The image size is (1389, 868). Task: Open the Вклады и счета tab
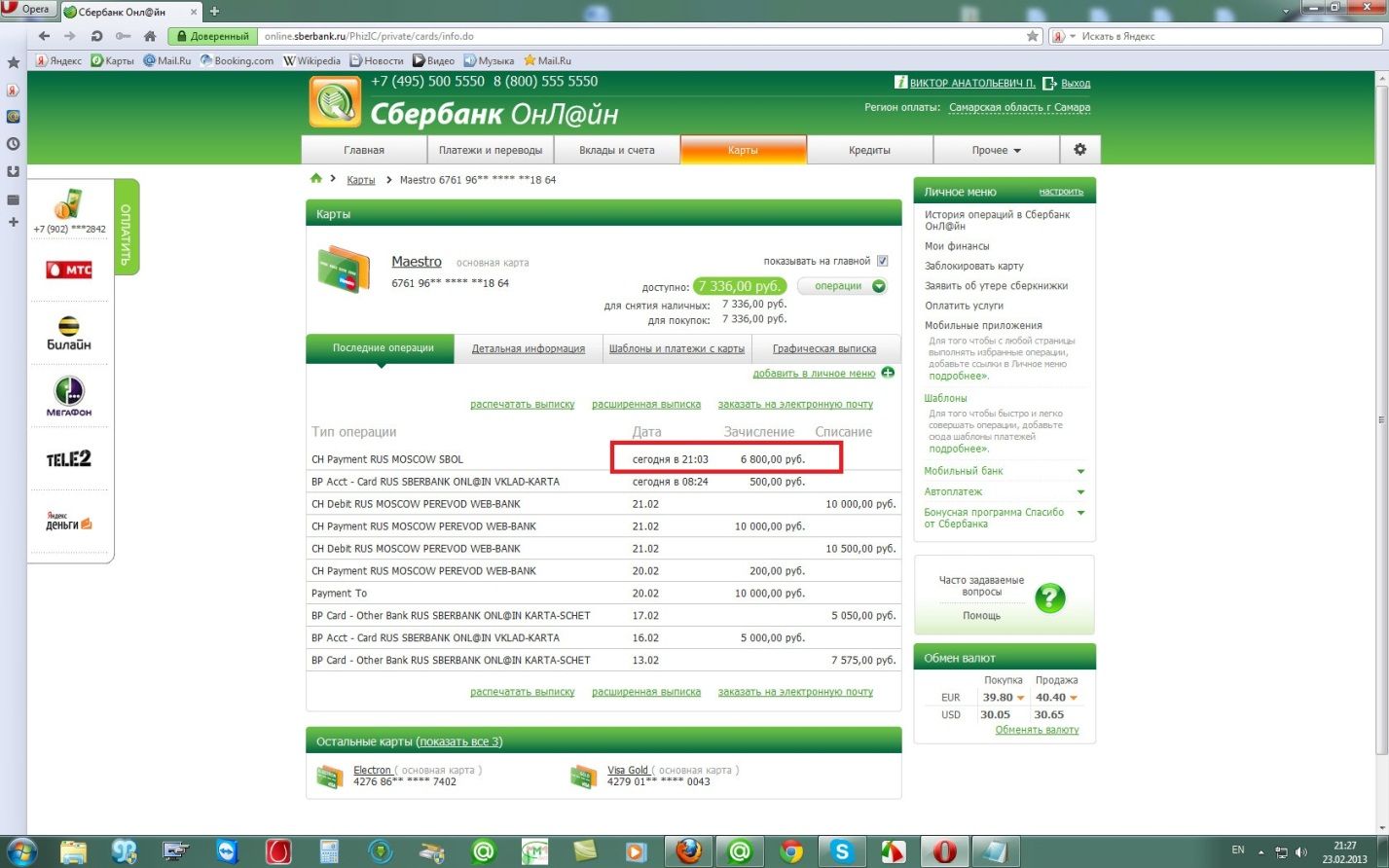pos(617,150)
